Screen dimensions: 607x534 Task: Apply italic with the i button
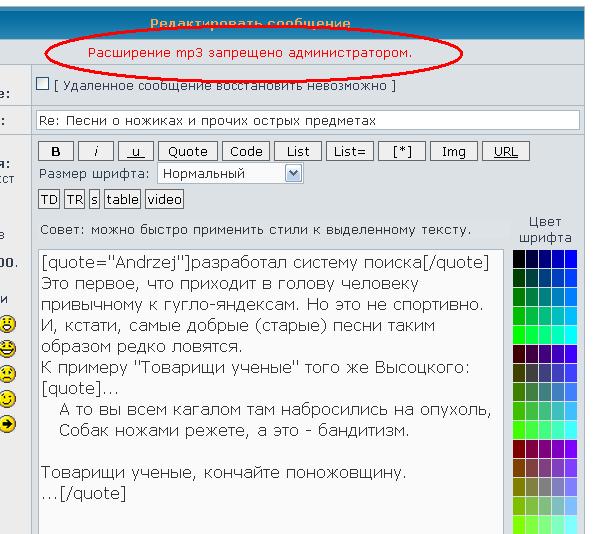tap(95, 152)
